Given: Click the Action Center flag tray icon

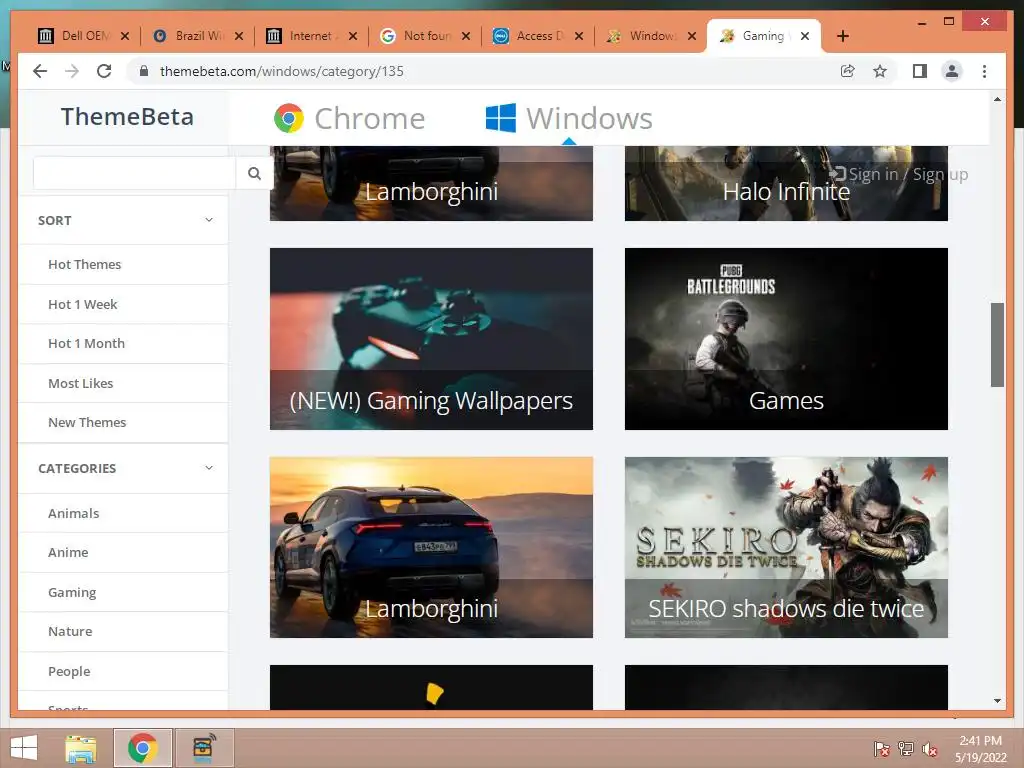Looking at the screenshot, I should coord(882,748).
